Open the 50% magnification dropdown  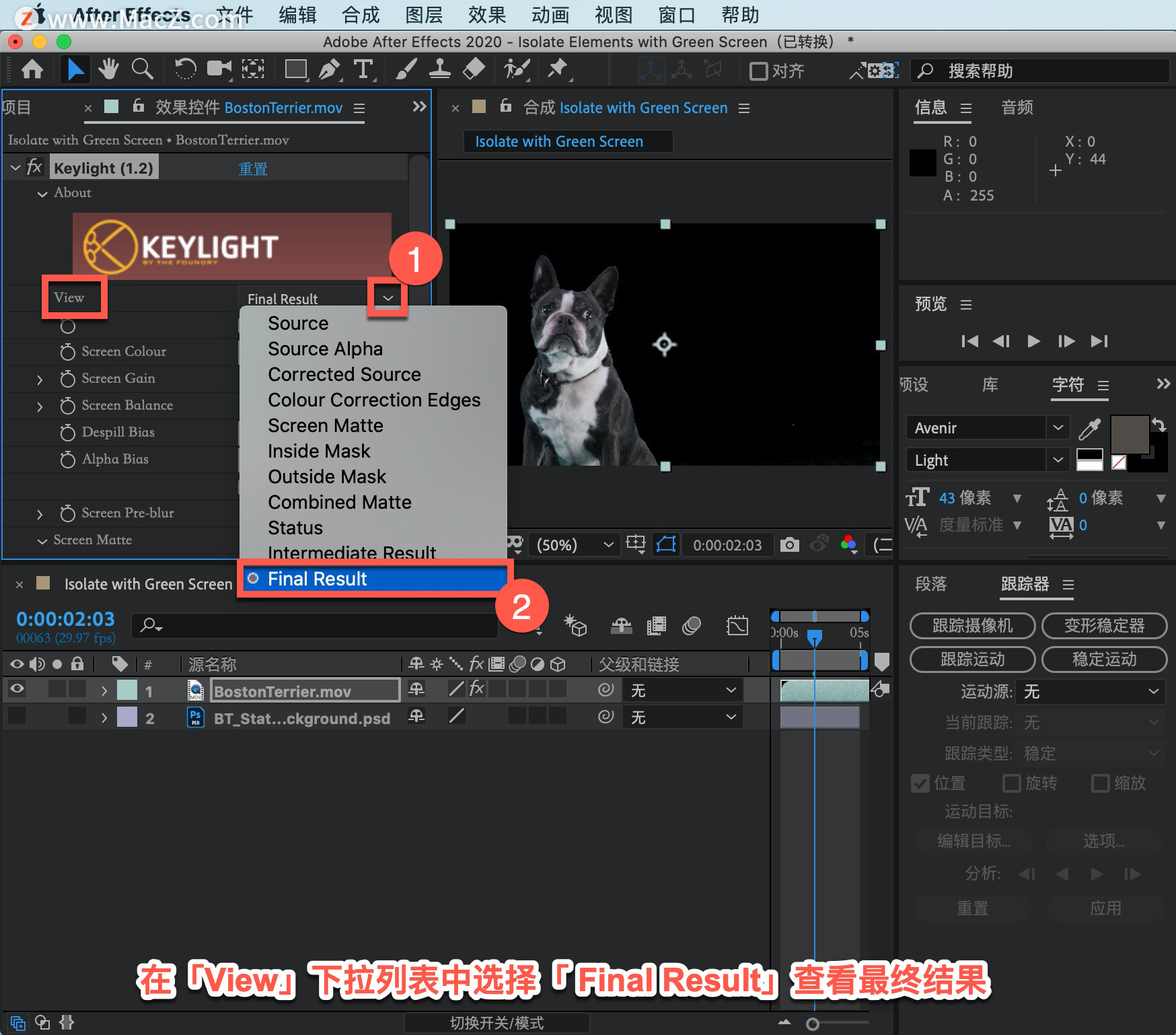pos(574,544)
